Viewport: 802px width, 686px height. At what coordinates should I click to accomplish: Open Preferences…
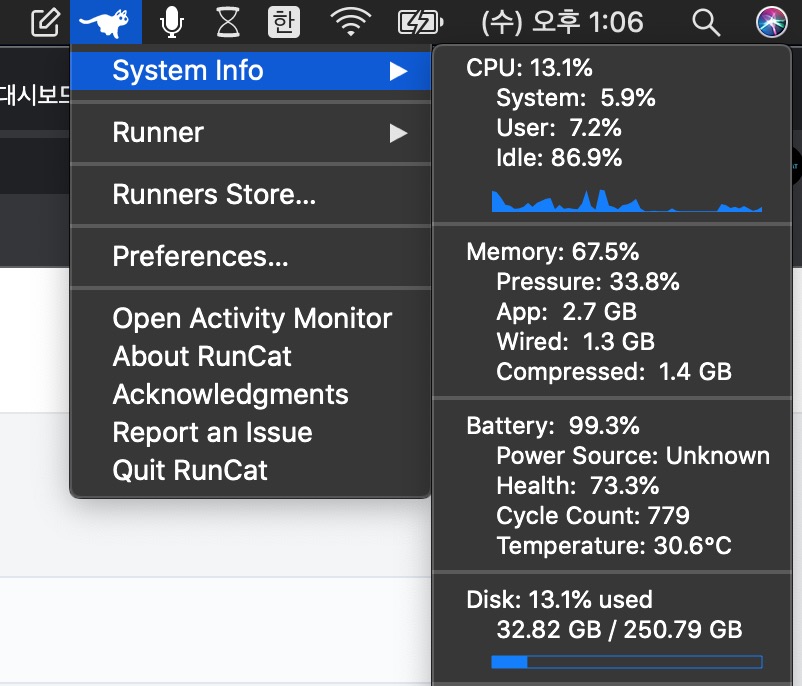[x=251, y=256]
